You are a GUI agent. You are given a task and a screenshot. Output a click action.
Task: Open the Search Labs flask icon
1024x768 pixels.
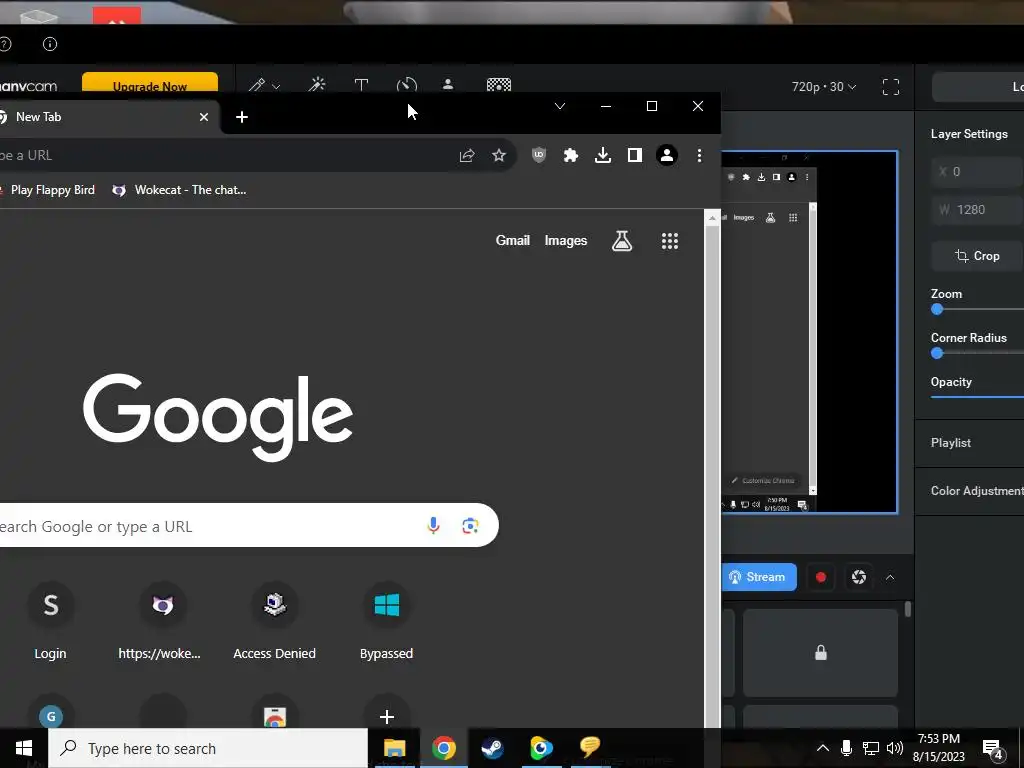pyautogui.click(x=622, y=241)
